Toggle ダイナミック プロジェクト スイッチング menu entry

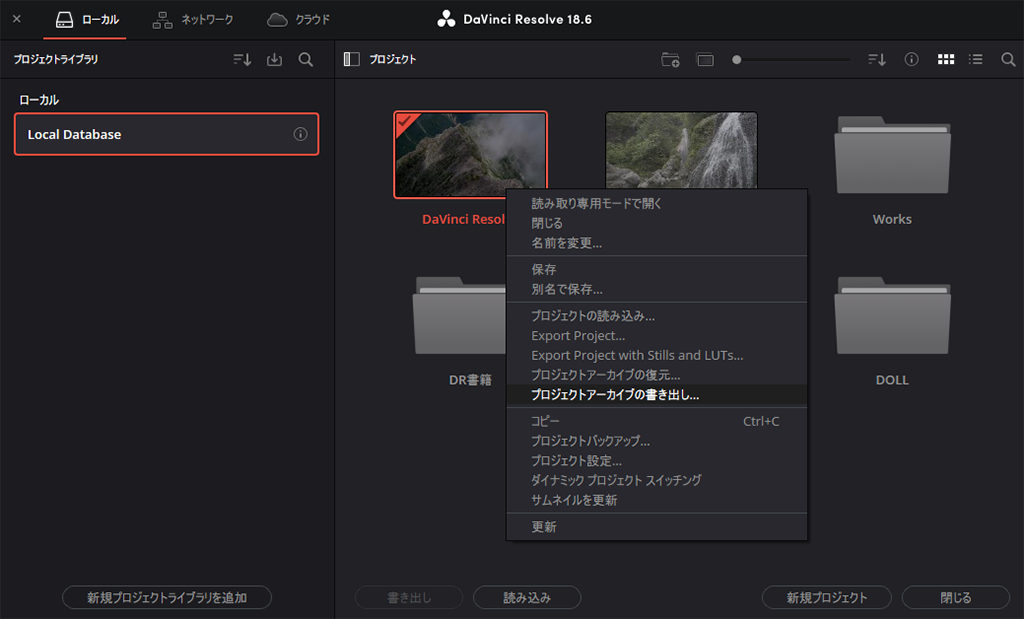pos(657,481)
